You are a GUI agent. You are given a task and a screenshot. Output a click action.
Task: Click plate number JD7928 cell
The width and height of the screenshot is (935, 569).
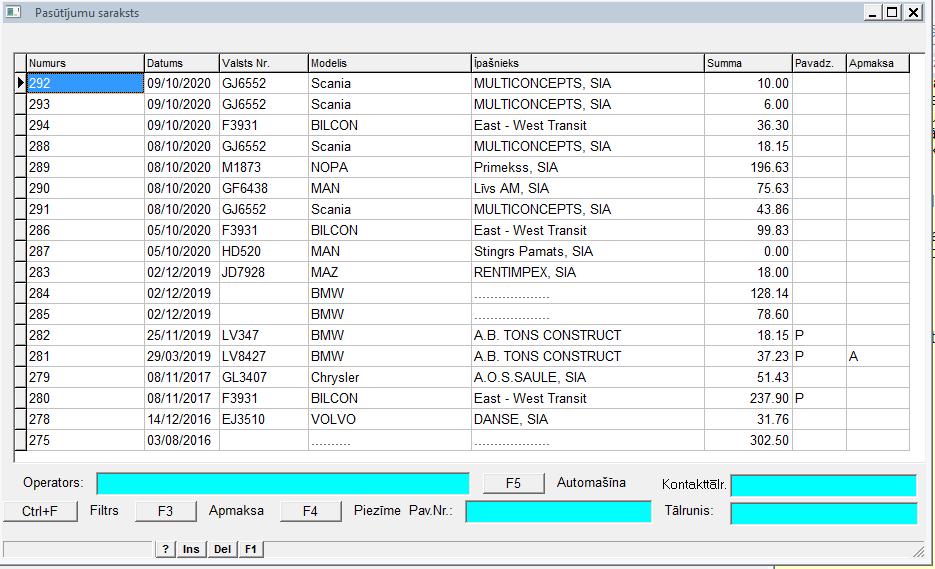click(x=264, y=273)
